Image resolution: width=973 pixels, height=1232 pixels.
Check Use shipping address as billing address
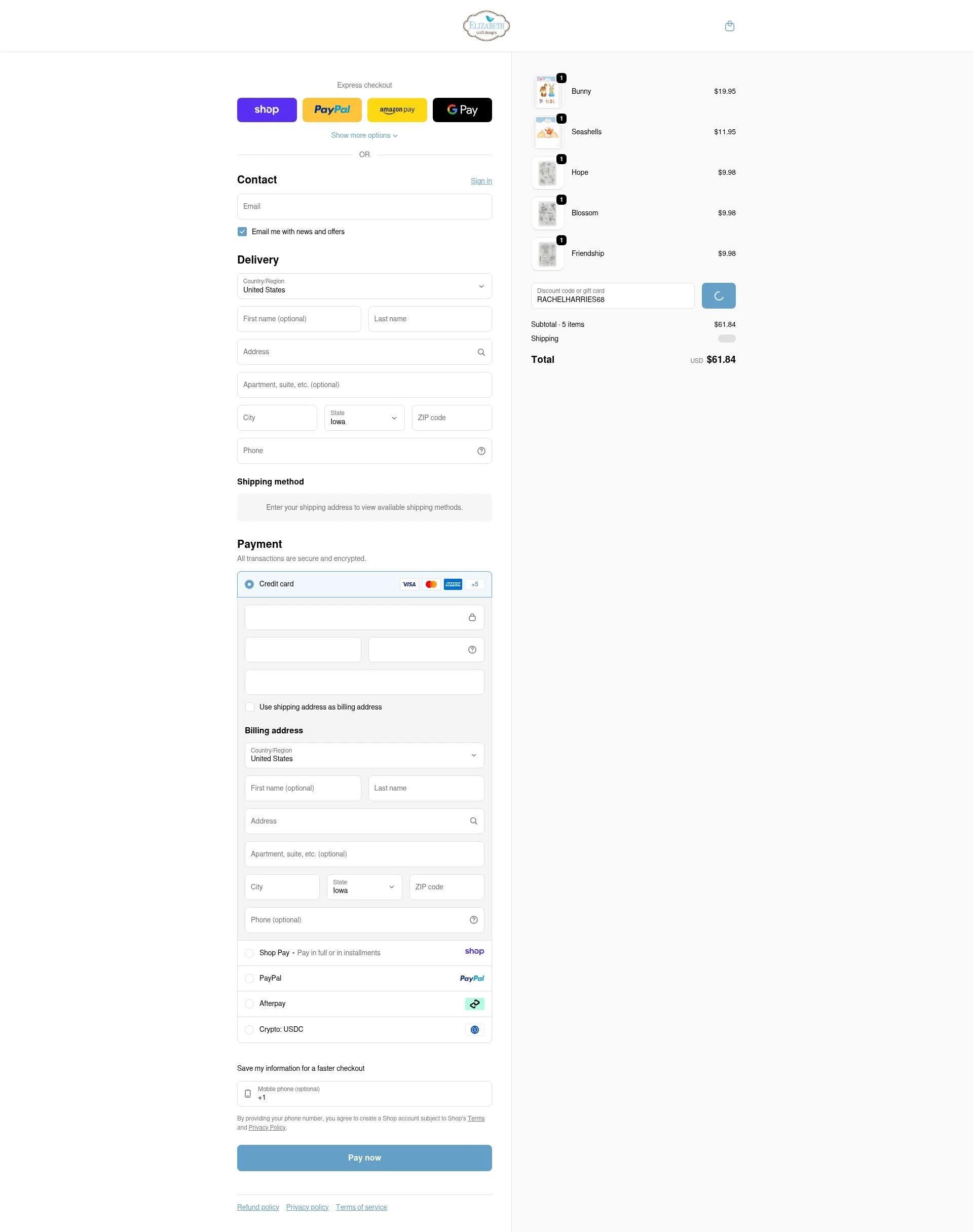coord(250,707)
